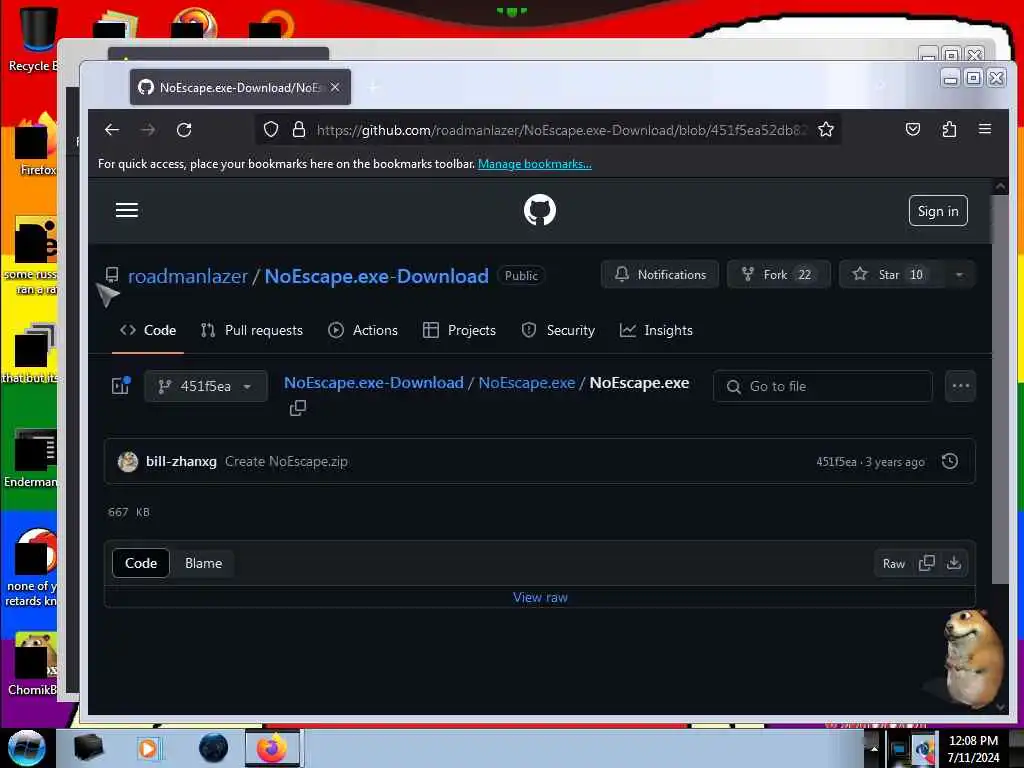Close the NoEscape.exe-Download browser tab
The height and width of the screenshot is (768, 1024).
pos(335,87)
